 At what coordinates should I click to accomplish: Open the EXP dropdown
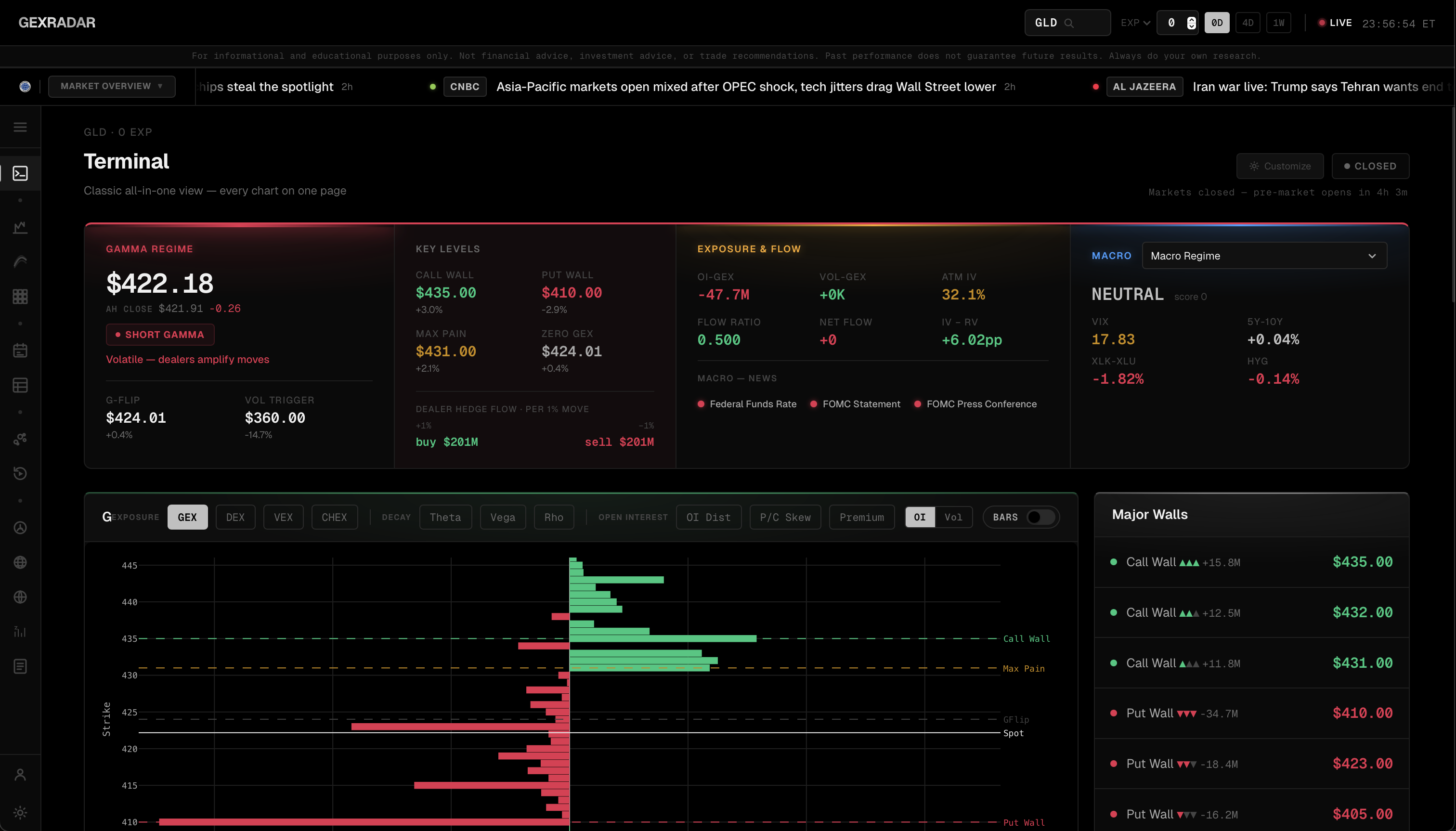click(x=1135, y=23)
